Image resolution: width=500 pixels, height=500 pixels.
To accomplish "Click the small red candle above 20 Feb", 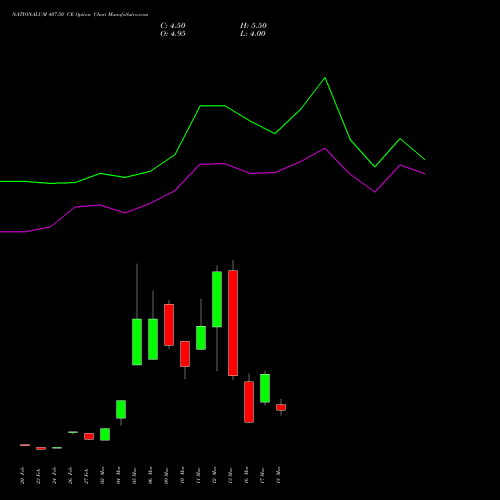I will (25, 445).
